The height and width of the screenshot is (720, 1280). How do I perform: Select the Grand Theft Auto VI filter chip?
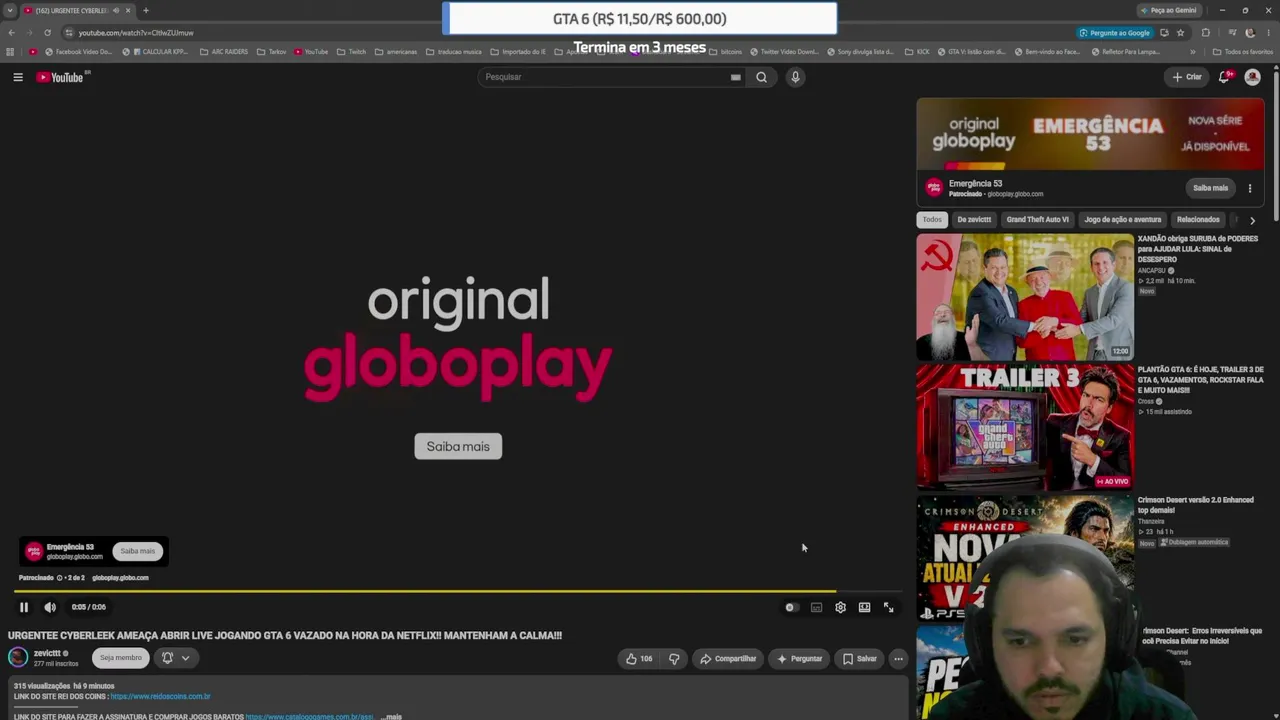point(1037,220)
